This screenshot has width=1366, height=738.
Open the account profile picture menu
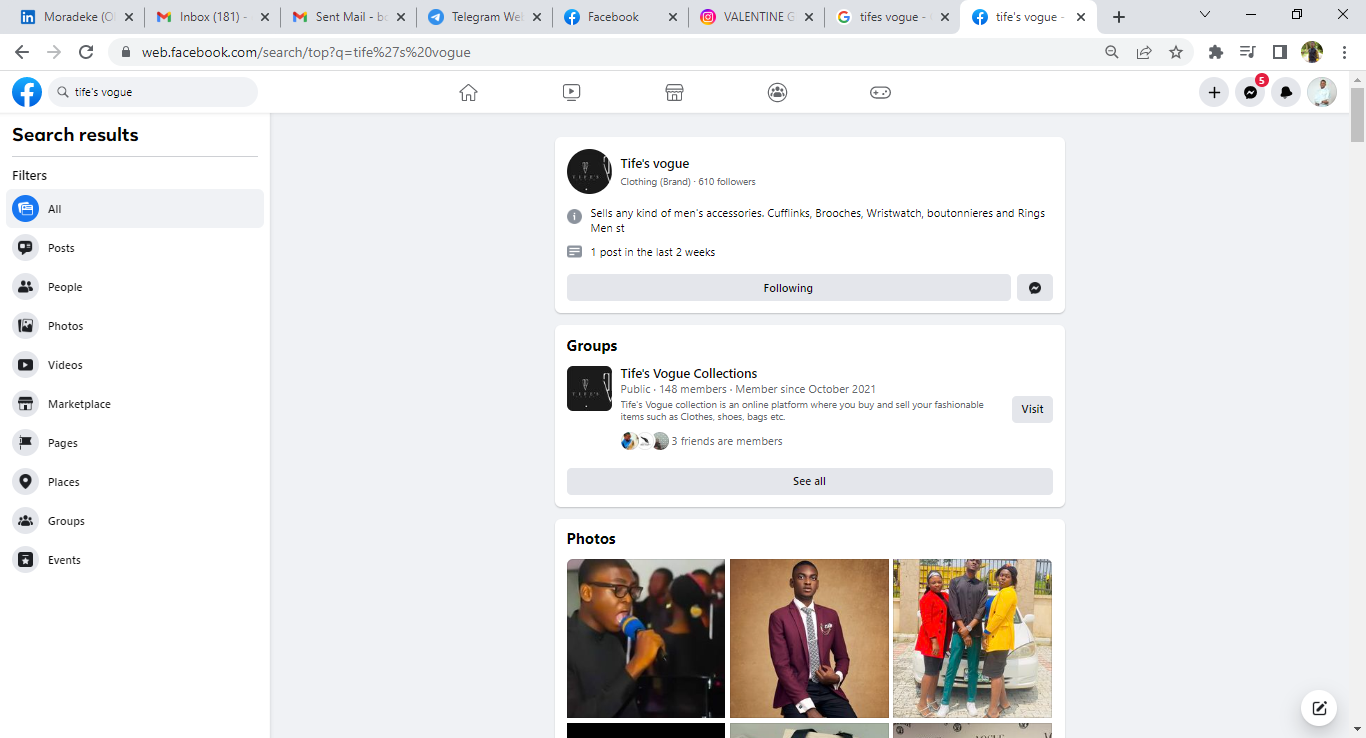(1322, 92)
